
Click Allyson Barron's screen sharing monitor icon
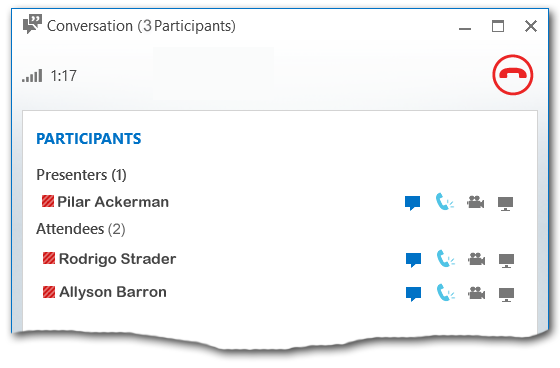coord(506,295)
